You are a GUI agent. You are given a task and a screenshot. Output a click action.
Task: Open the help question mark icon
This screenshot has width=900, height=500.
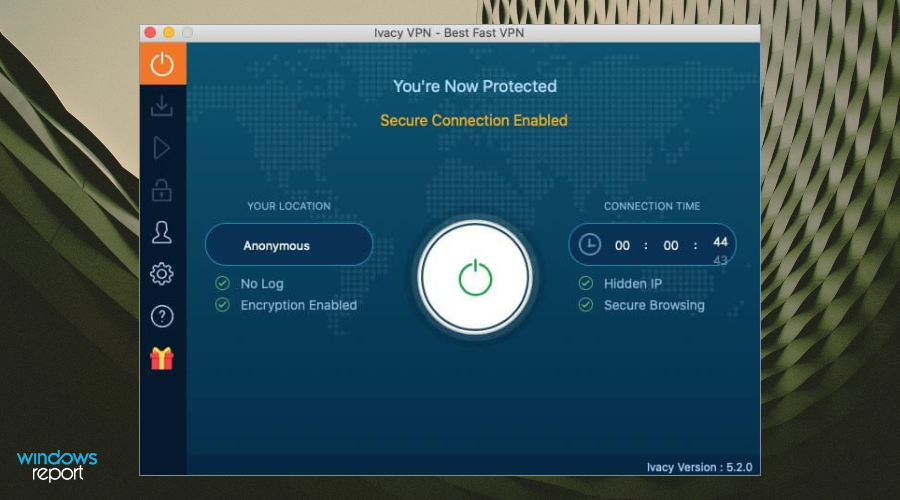click(x=162, y=316)
